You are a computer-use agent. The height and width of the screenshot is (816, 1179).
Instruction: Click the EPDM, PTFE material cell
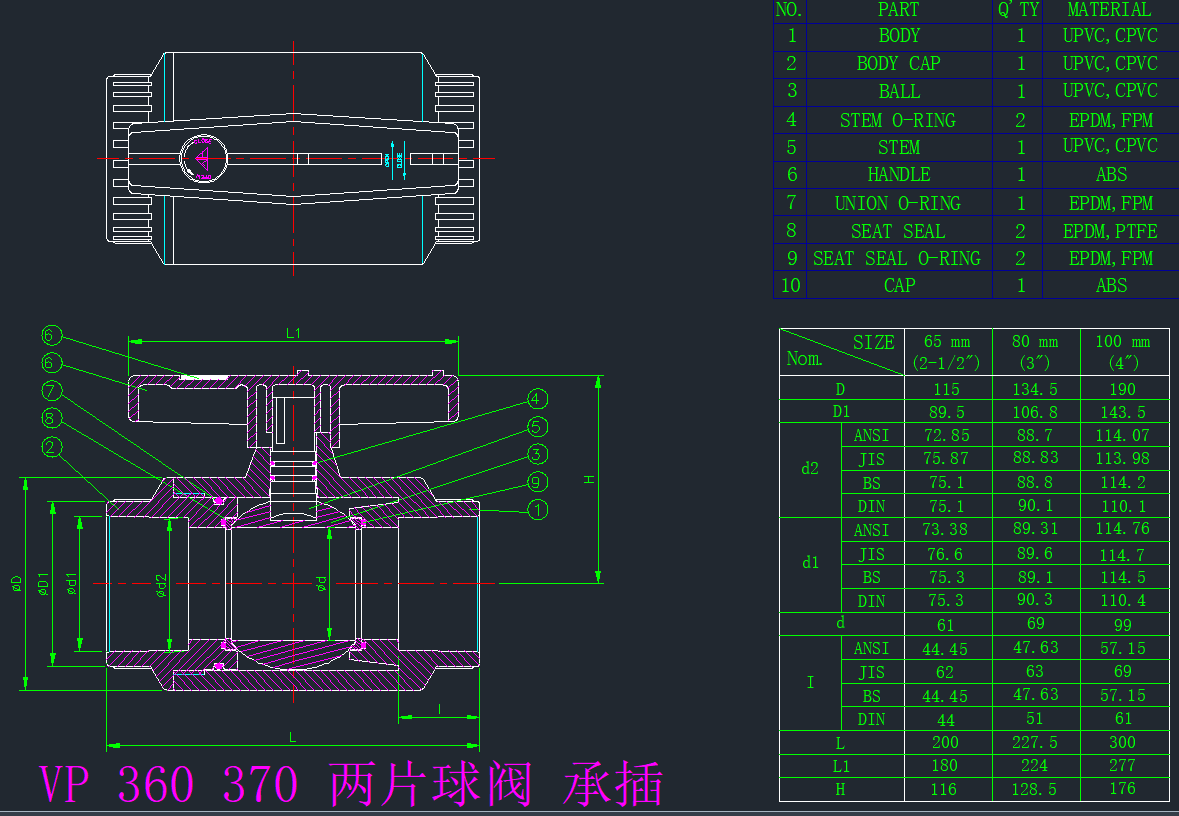pos(1107,230)
